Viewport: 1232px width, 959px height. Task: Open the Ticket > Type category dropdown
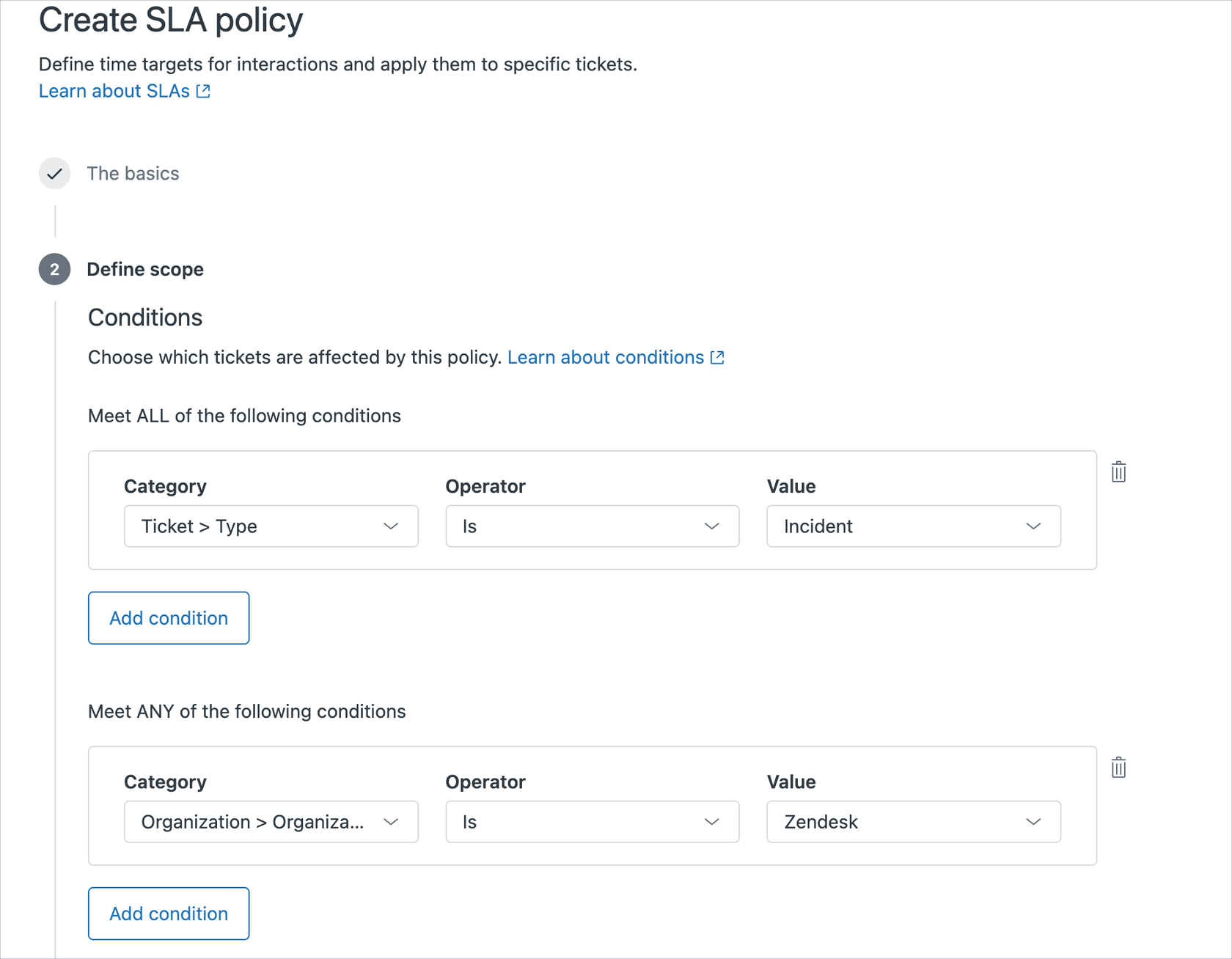[271, 526]
